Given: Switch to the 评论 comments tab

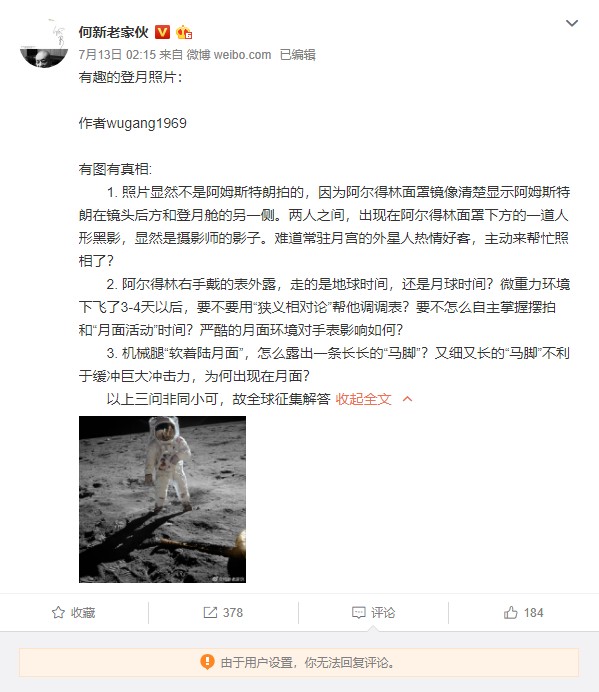Looking at the screenshot, I should (x=373, y=613).
